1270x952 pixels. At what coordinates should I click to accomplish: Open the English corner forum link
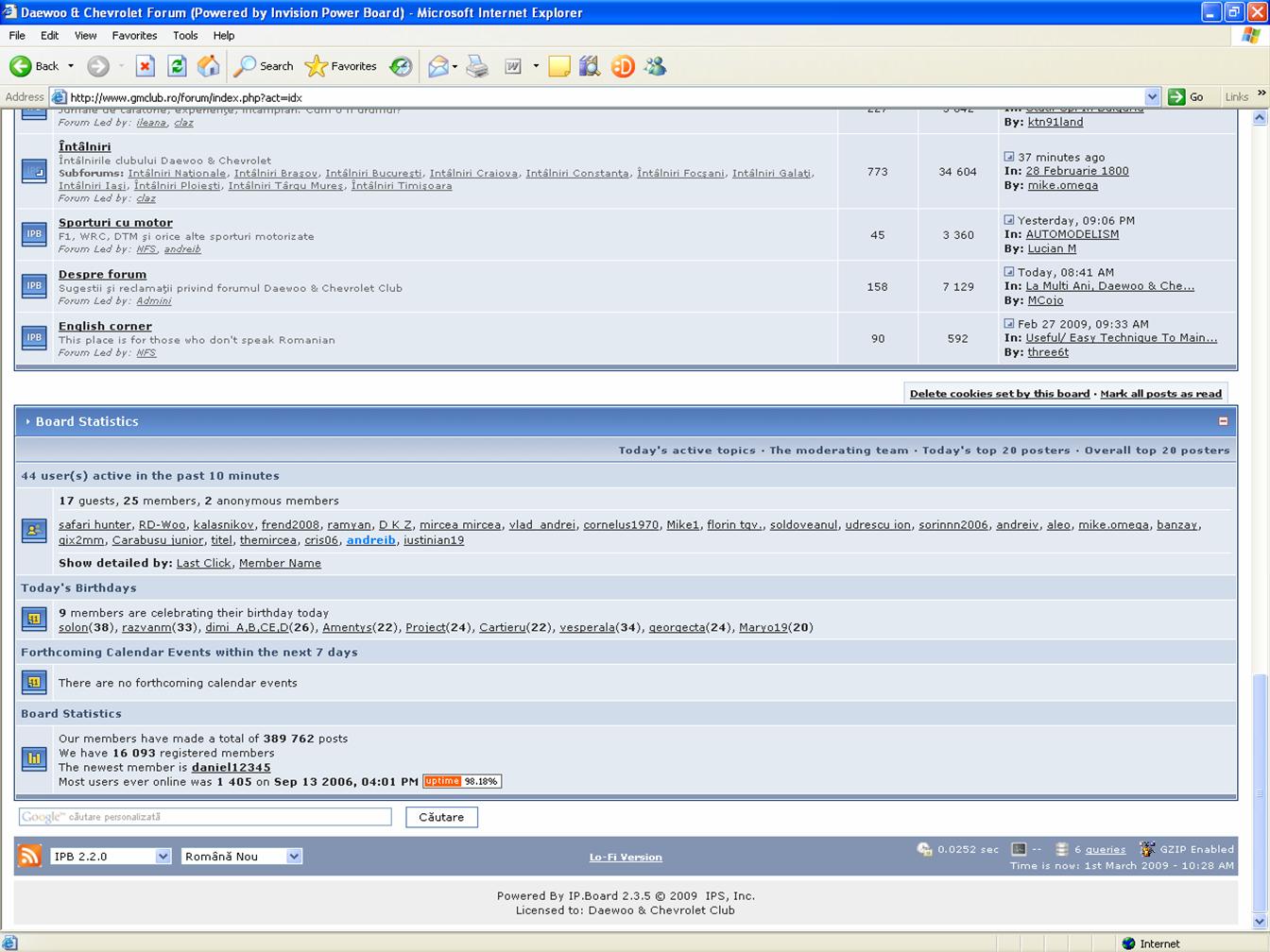(105, 326)
